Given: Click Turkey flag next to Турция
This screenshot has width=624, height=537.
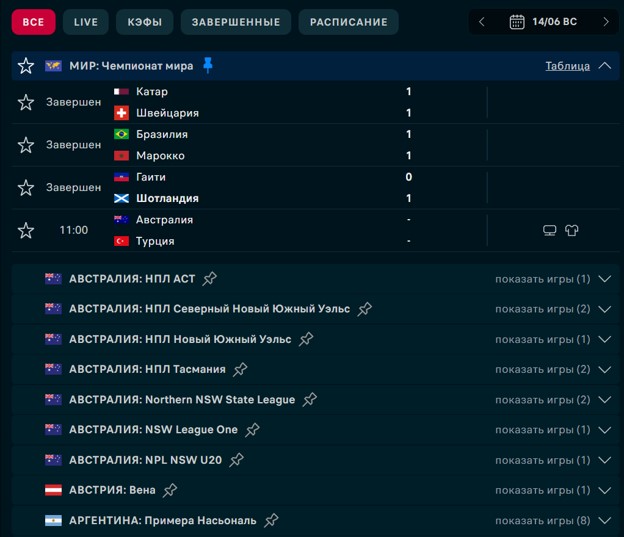Looking at the screenshot, I should click(121, 241).
